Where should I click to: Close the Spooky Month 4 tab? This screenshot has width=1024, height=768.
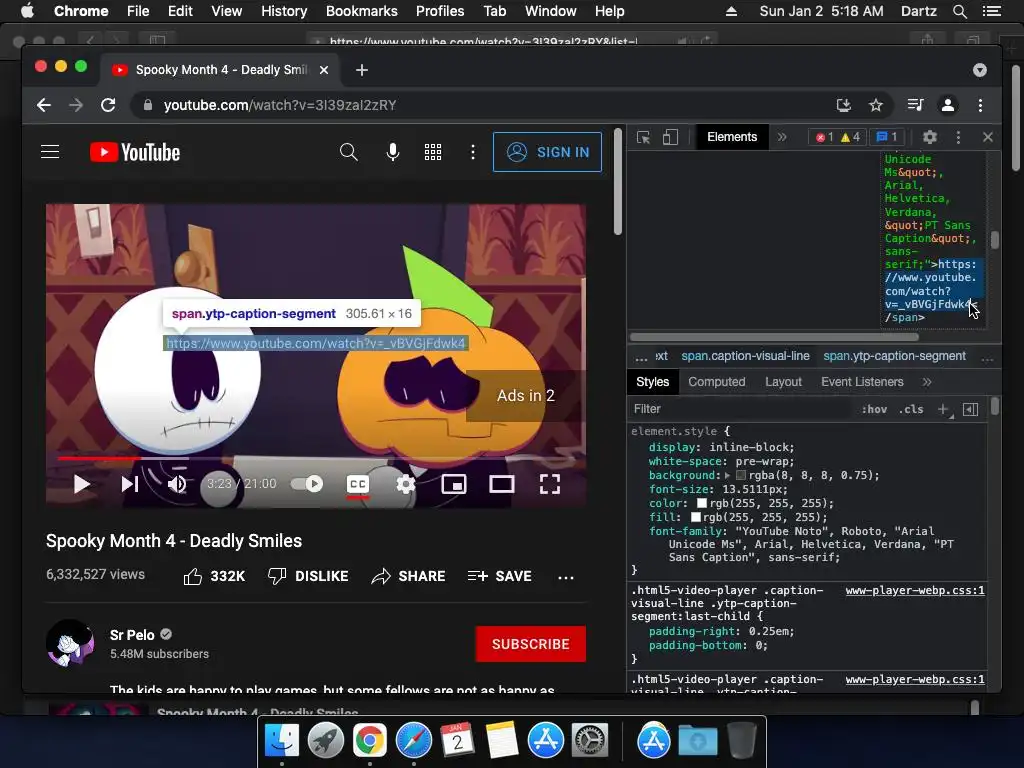tap(324, 70)
